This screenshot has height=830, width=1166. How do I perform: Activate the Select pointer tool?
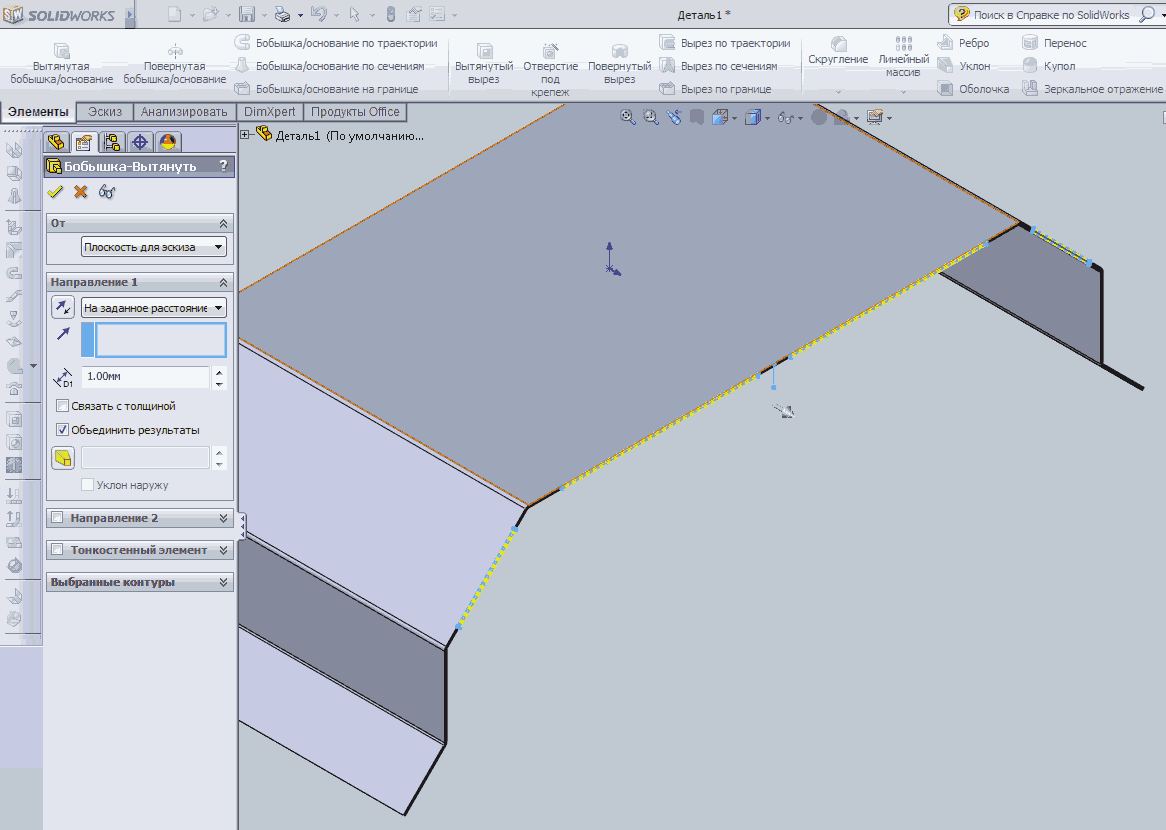[355, 14]
